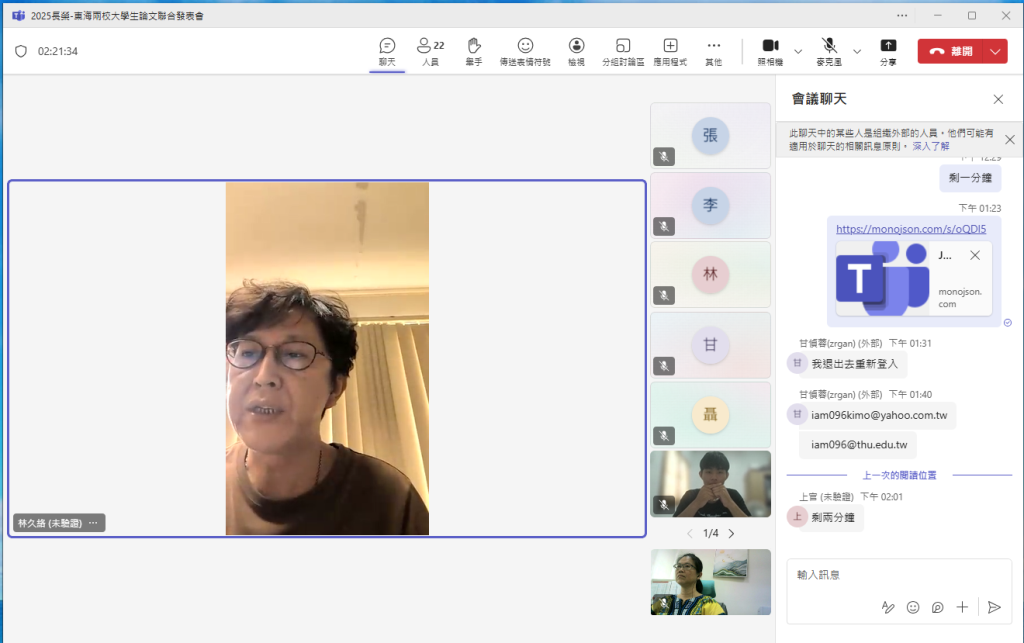Image resolution: width=1024 pixels, height=643 pixels.
Task: Close the meeting chat (會議聊天) panel
Action: [x=998, y=99]
